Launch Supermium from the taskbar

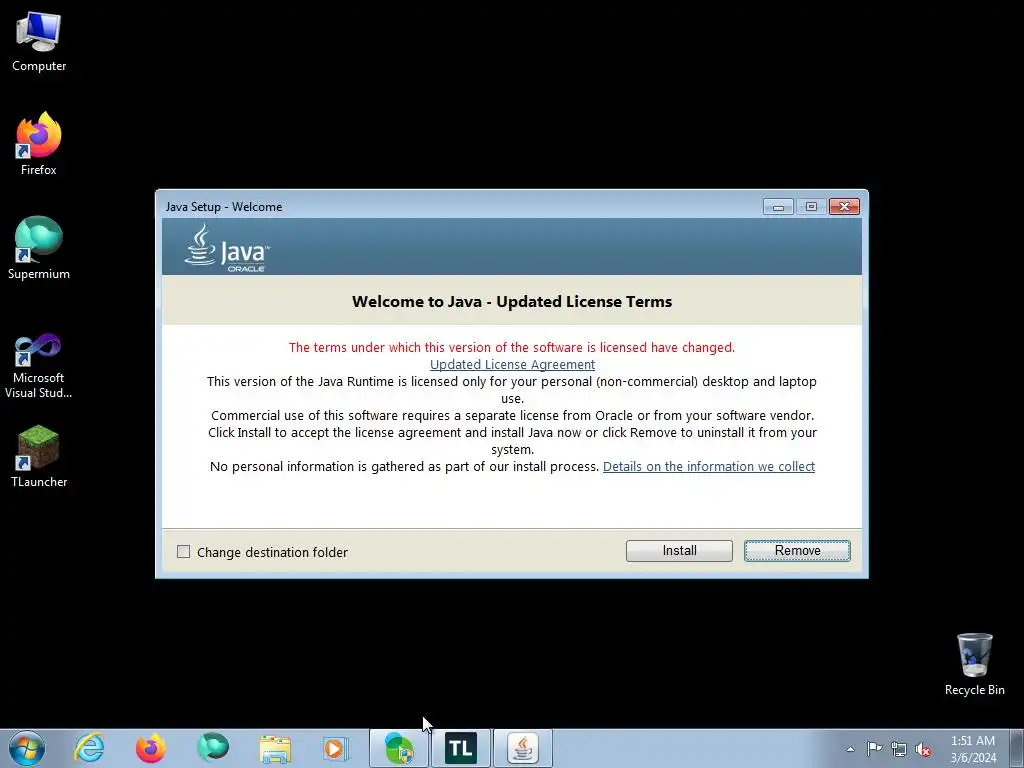(213, 748)
